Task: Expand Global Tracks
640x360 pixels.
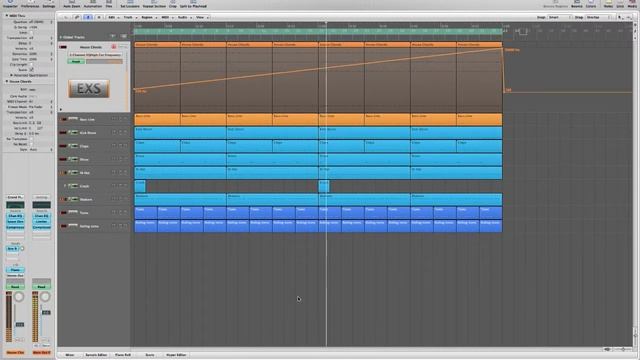Action: 61,37
